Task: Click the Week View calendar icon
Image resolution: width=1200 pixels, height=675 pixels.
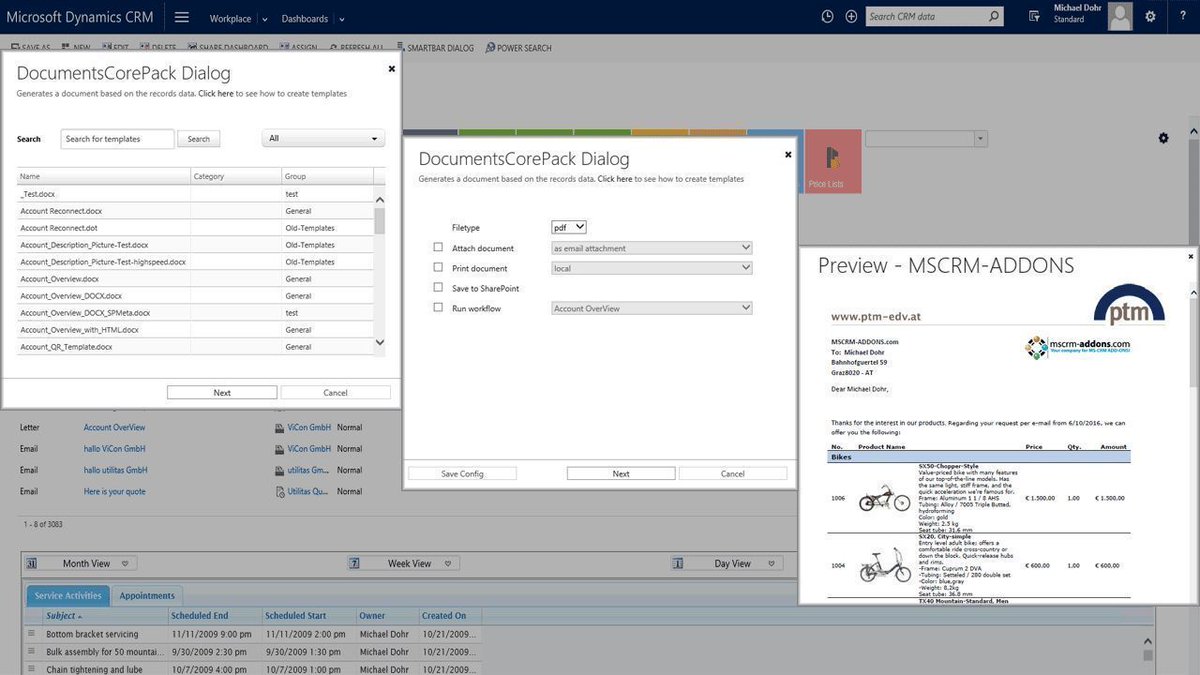Action: coord(354,563)
